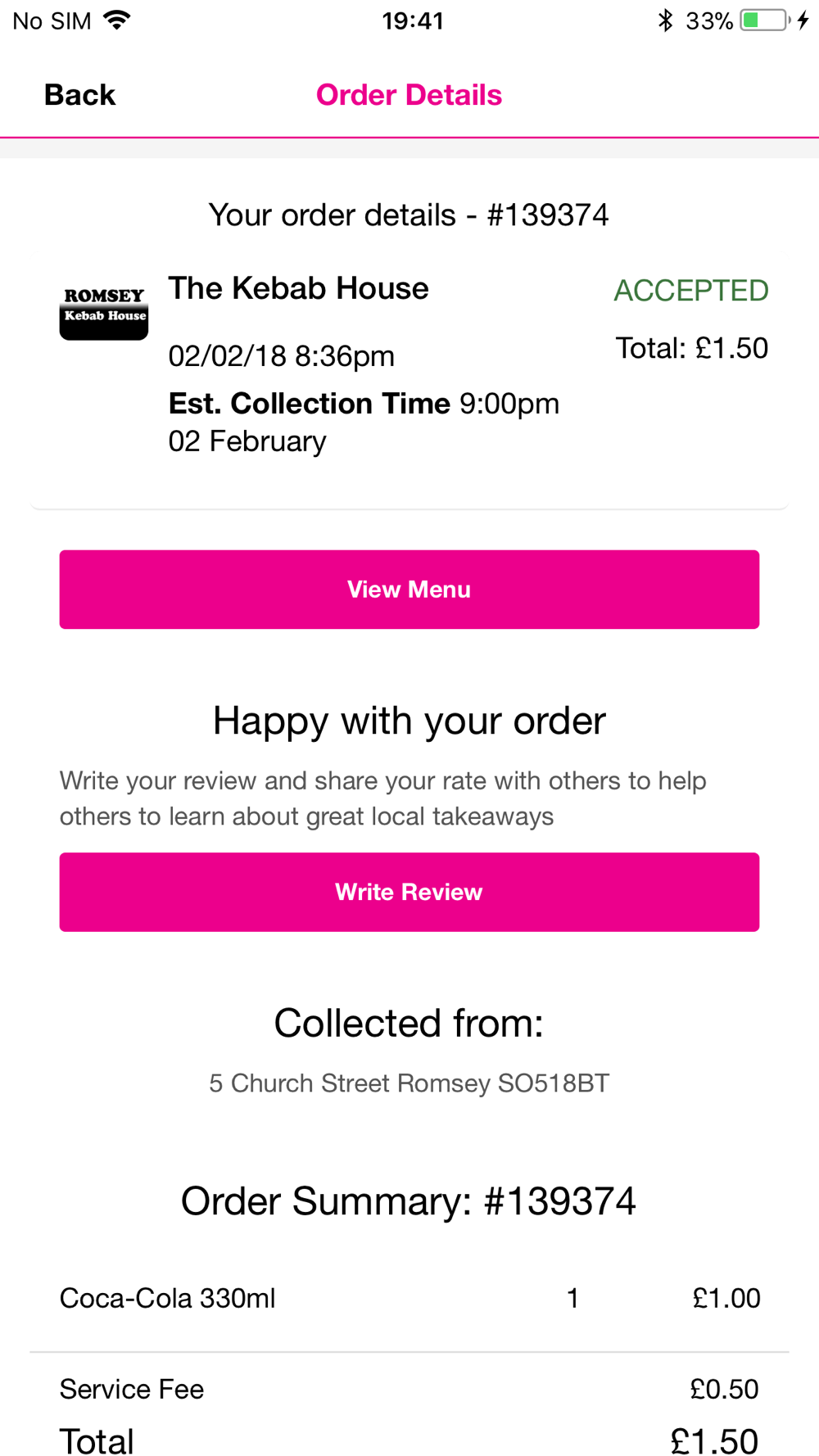
Task: Tap the No SIM carrier label
Action: pyautogui.click(x=52, y=20)
